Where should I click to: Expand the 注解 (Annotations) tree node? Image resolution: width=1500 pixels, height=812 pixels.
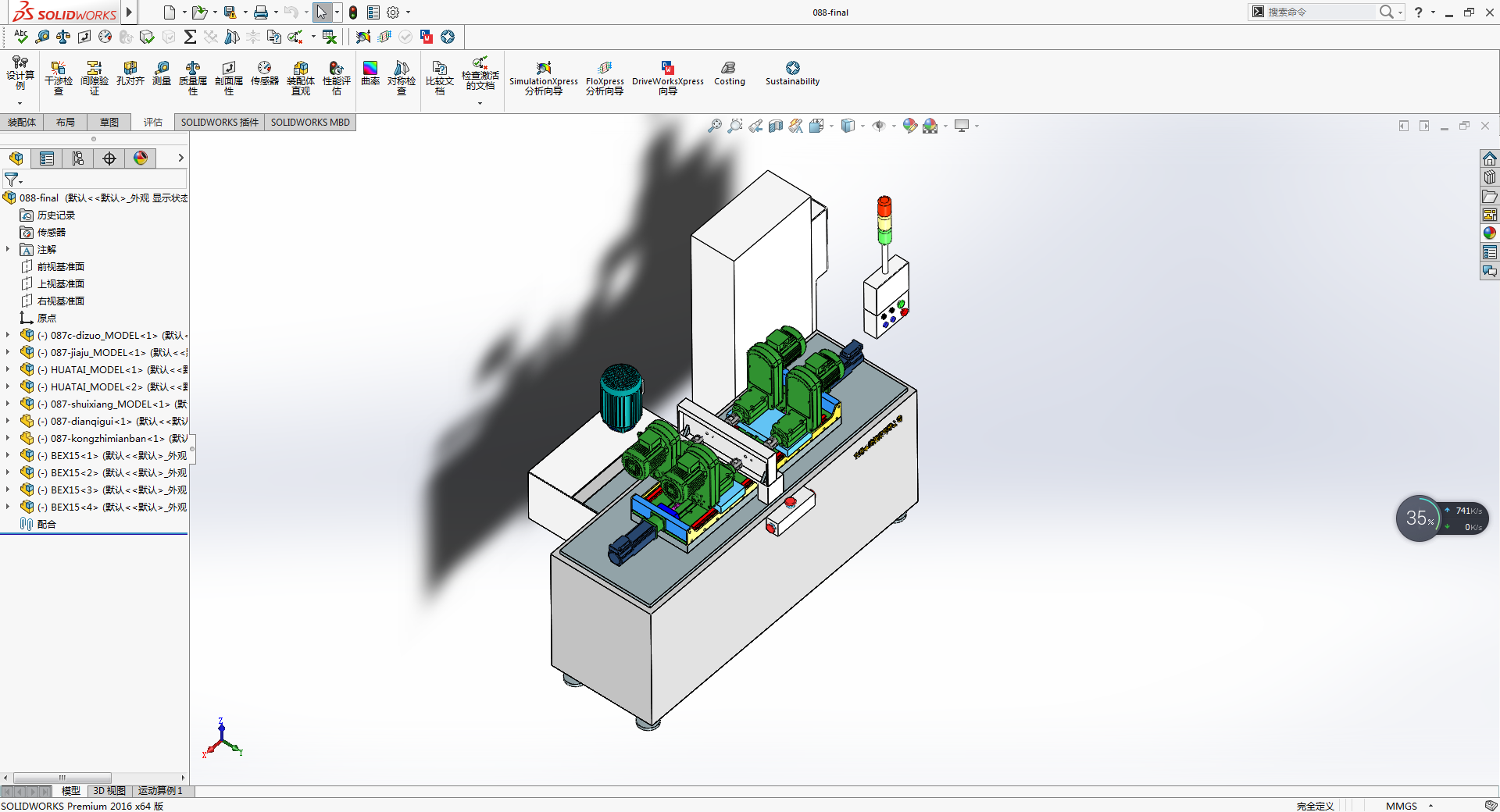(9, 249)
